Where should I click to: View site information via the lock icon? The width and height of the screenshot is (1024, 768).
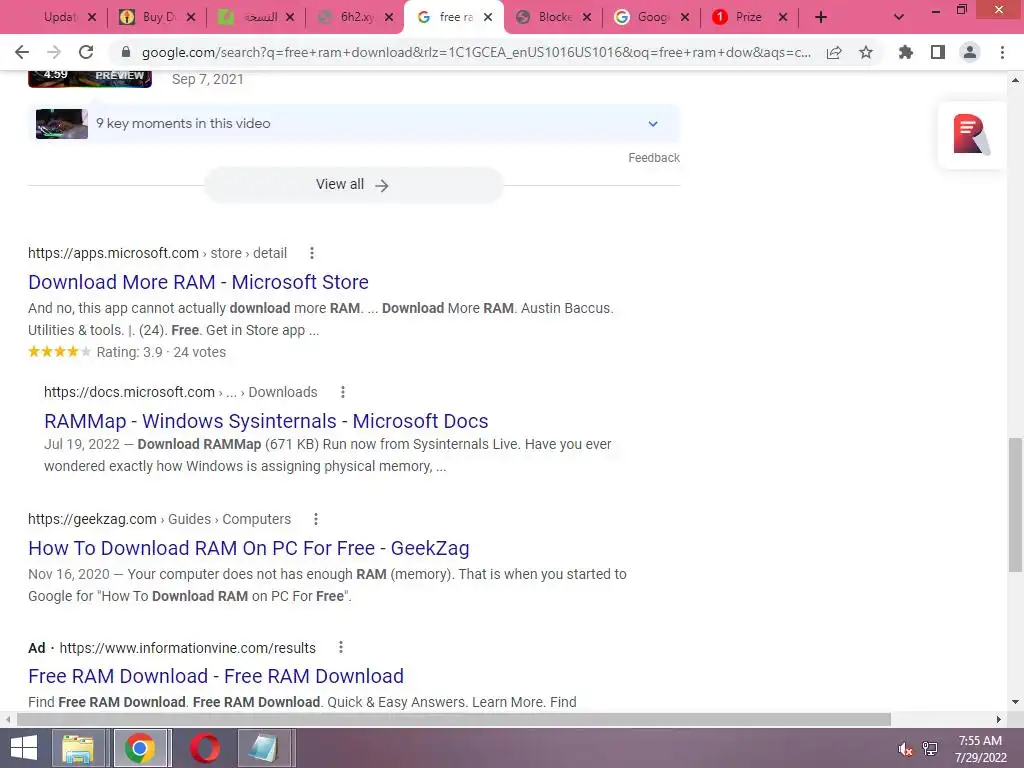click(x=126, y=52)
